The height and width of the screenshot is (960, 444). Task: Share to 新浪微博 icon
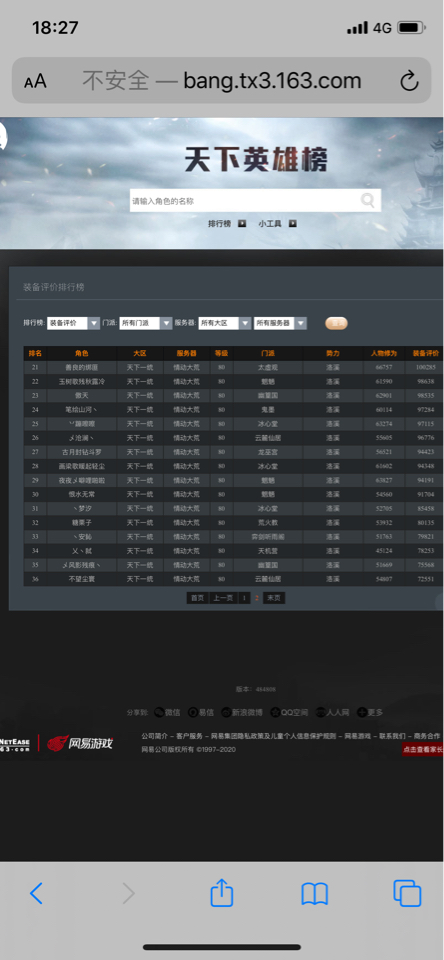(226, 712)
